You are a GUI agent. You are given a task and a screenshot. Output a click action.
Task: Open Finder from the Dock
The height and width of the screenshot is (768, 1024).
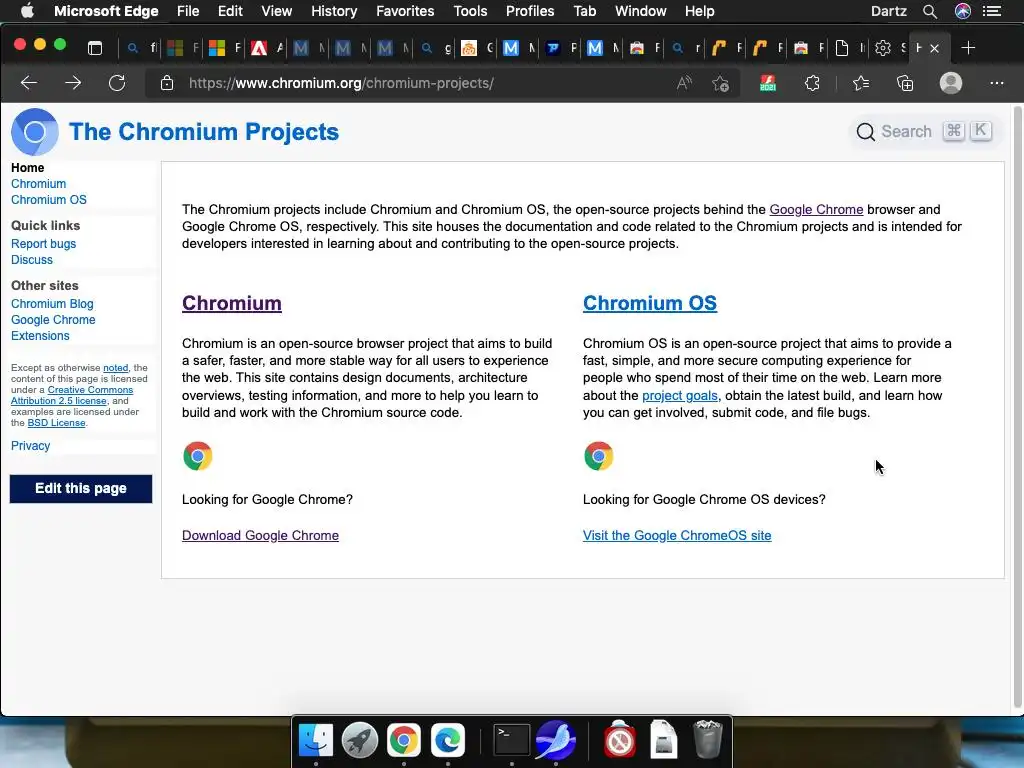pyautogui.click(x=316, y=740)
